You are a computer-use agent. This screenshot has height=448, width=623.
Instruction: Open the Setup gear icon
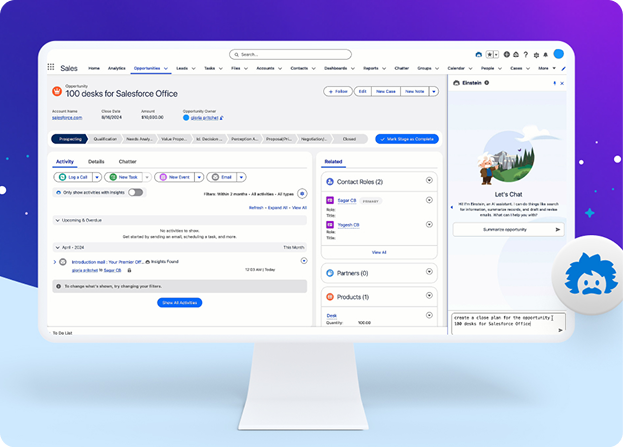(x=536, y=55)
